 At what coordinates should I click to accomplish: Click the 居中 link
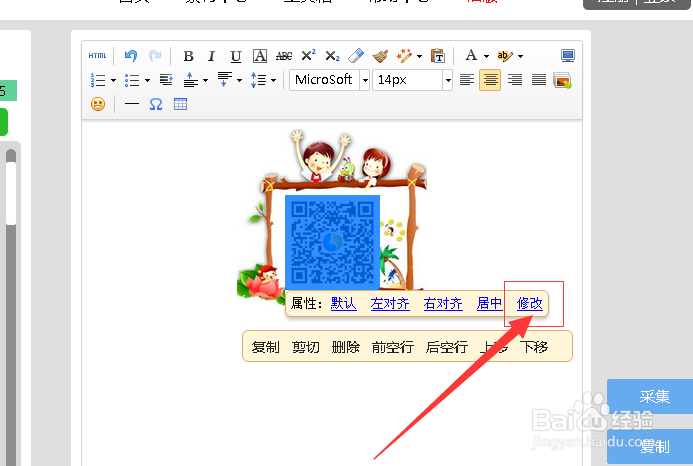pos(489,303)
